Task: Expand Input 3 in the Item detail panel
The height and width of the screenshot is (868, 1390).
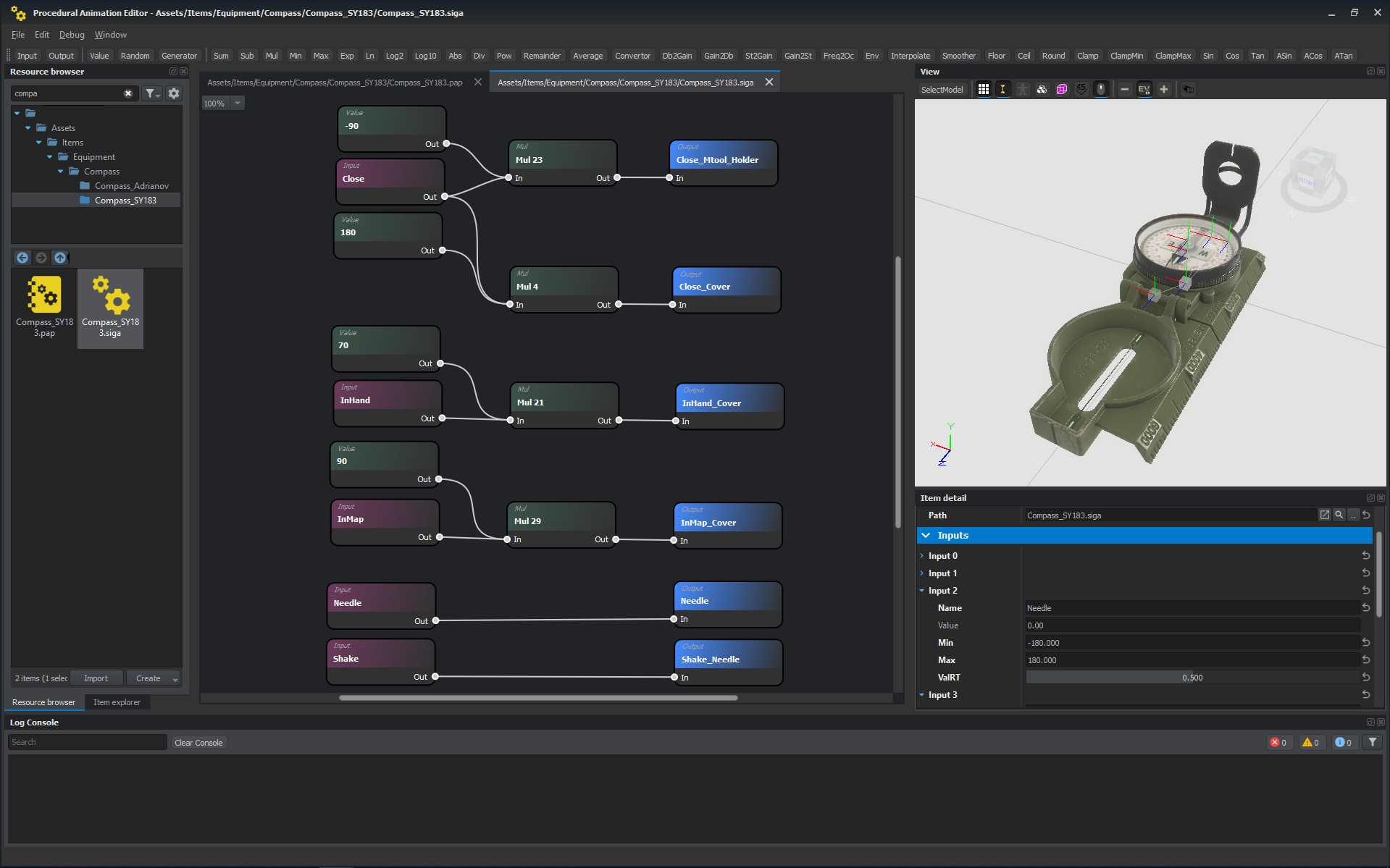Action: [922, 694]
